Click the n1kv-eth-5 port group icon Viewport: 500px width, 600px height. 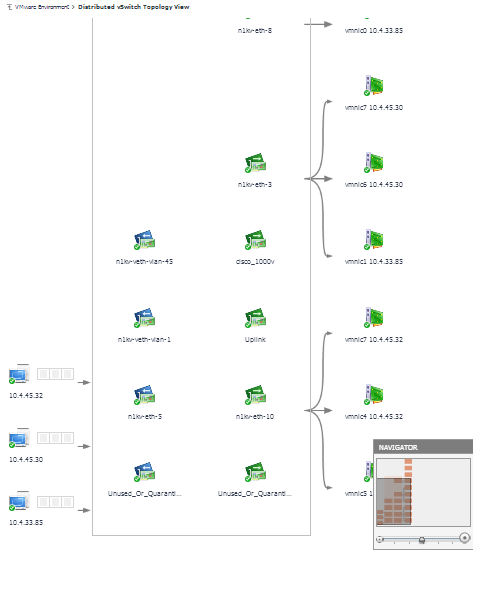click(144, 395)
